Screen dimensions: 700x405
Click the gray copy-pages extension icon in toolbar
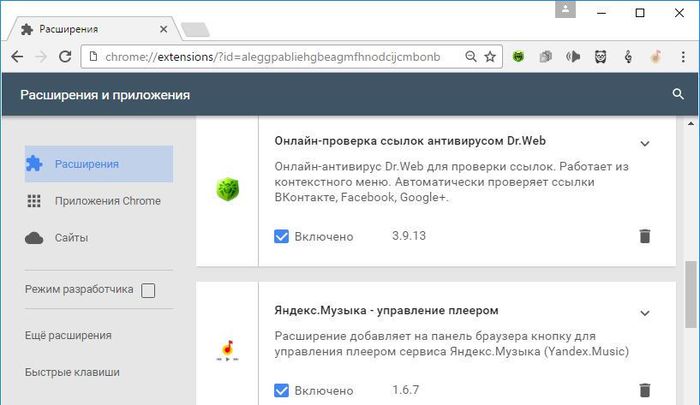pos(546,57)
